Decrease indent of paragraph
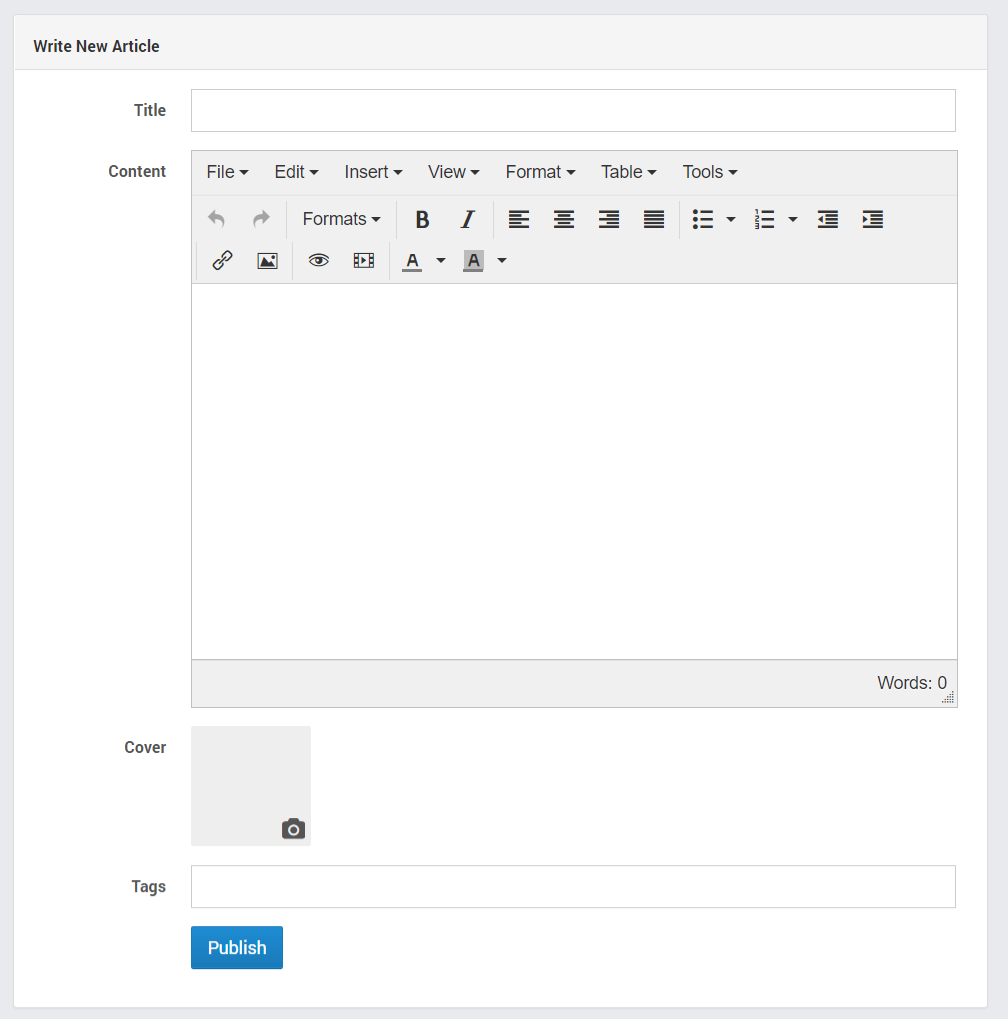1008x1019 pixels. [x=827, y=219]
